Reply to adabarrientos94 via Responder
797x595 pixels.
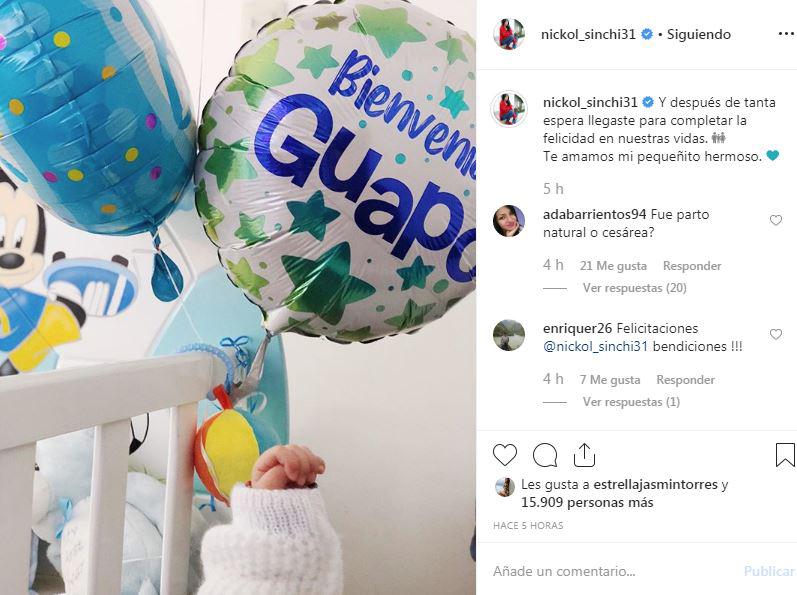pos(692,266)
